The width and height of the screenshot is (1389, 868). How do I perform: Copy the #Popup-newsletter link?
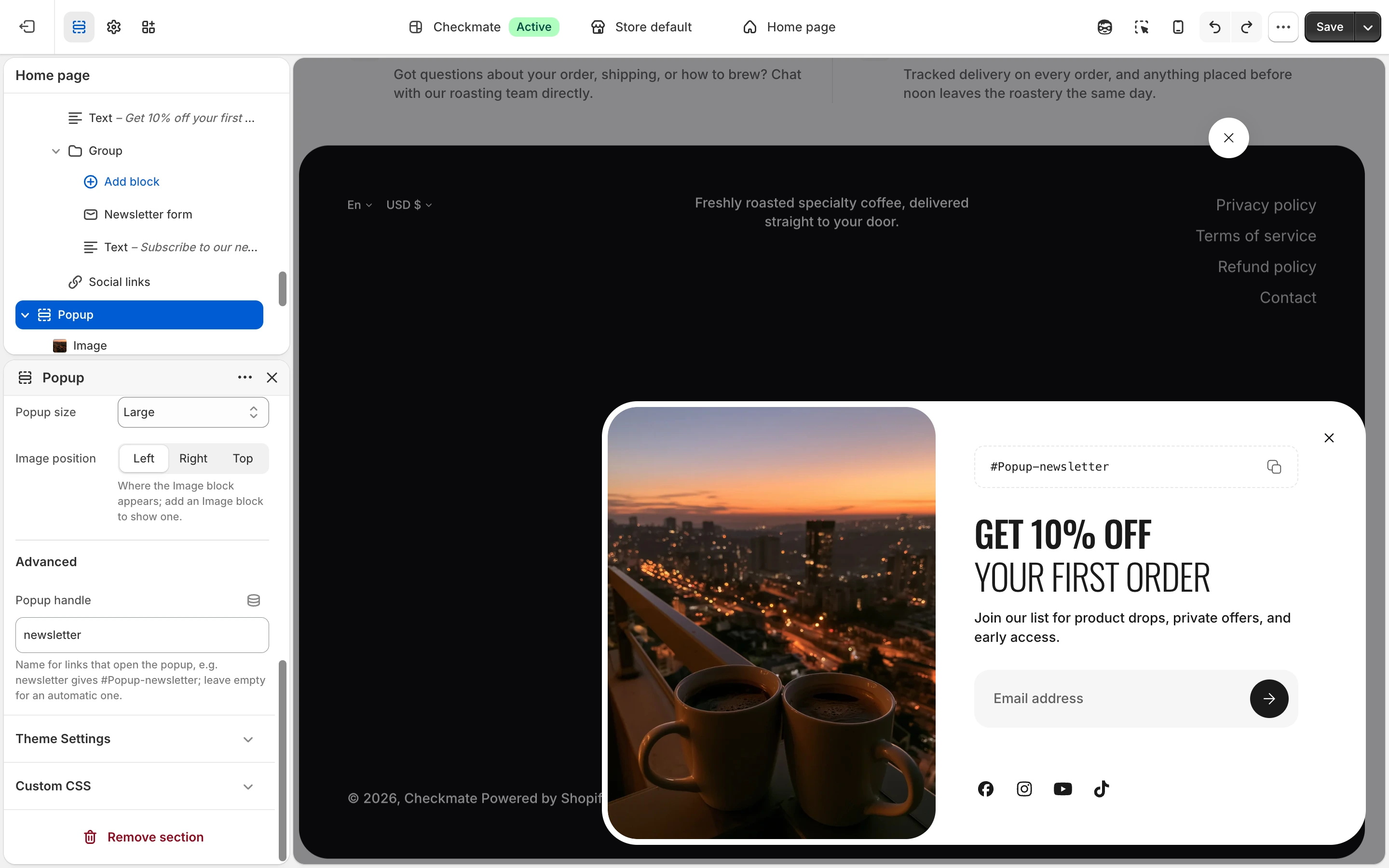(x=1274, y=467)
